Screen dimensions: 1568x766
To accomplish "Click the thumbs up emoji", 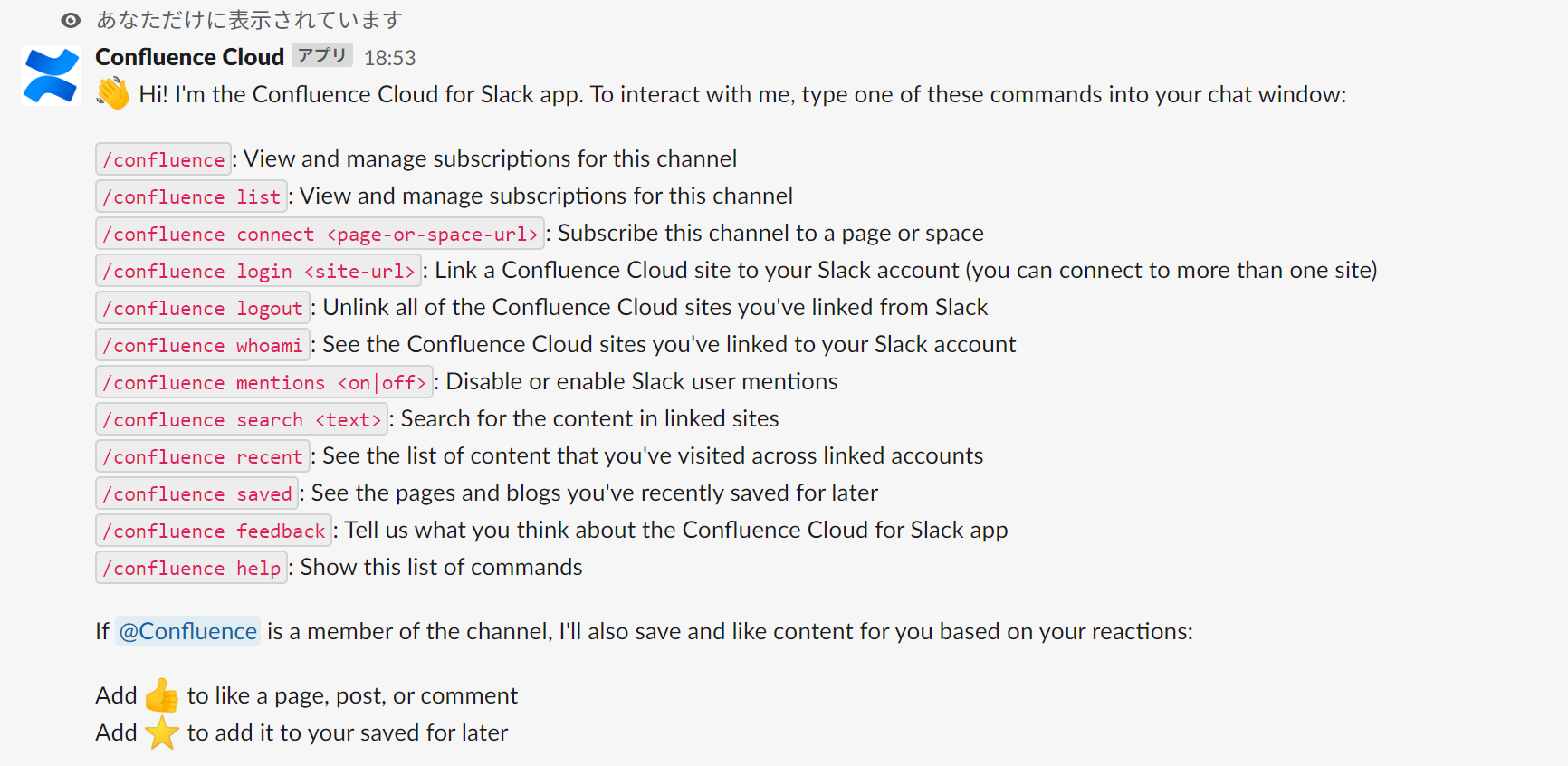I will coord(162,695).
